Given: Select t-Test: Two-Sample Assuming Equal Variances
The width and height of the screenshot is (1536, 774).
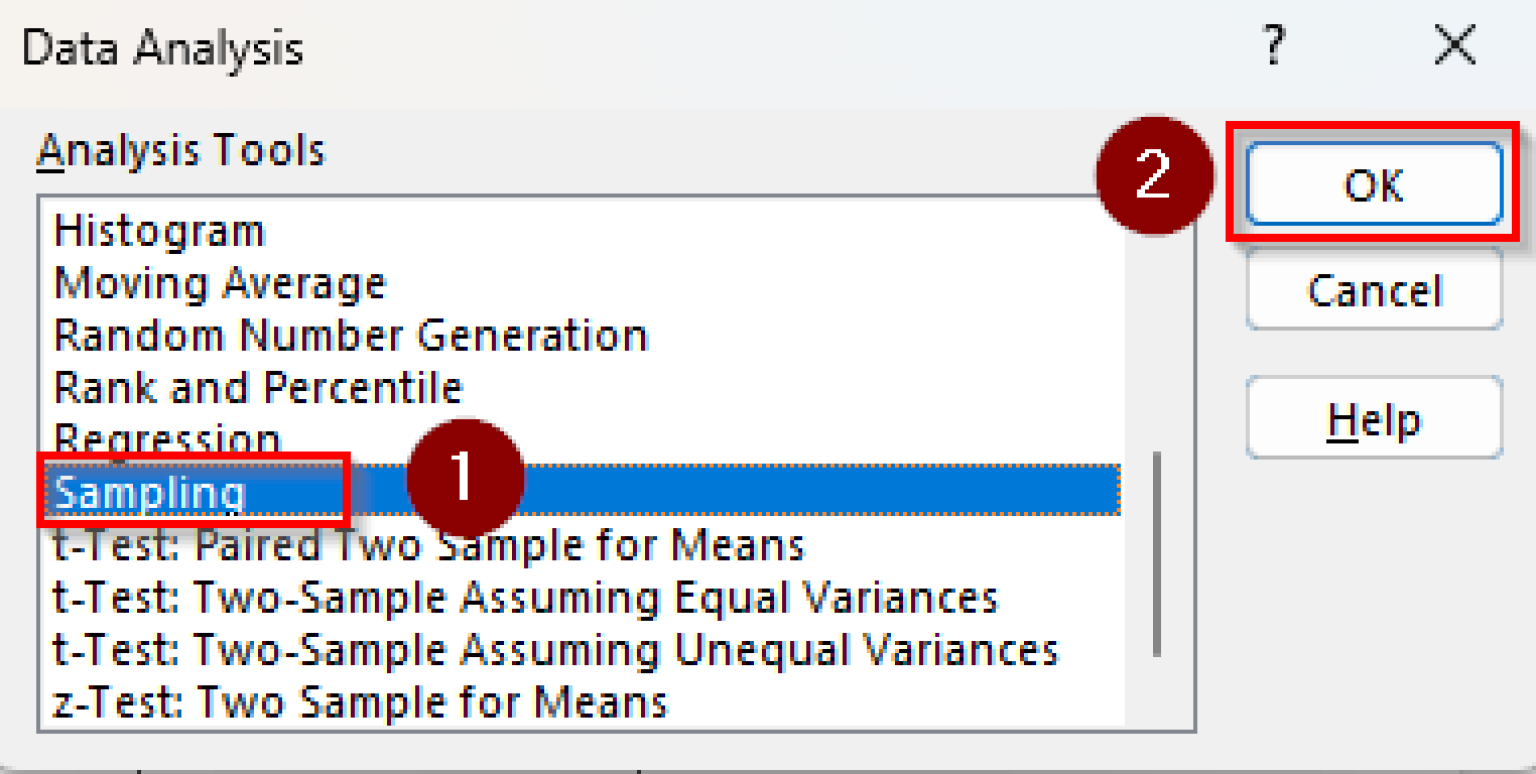Looking at the screenshot, I should tap(525, 597).
